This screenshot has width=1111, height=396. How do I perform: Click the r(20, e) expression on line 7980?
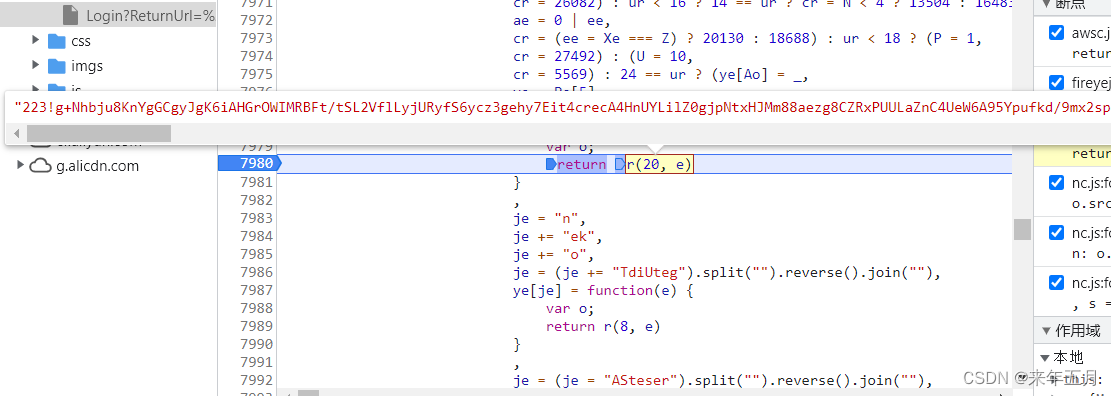tap(659, 164)
